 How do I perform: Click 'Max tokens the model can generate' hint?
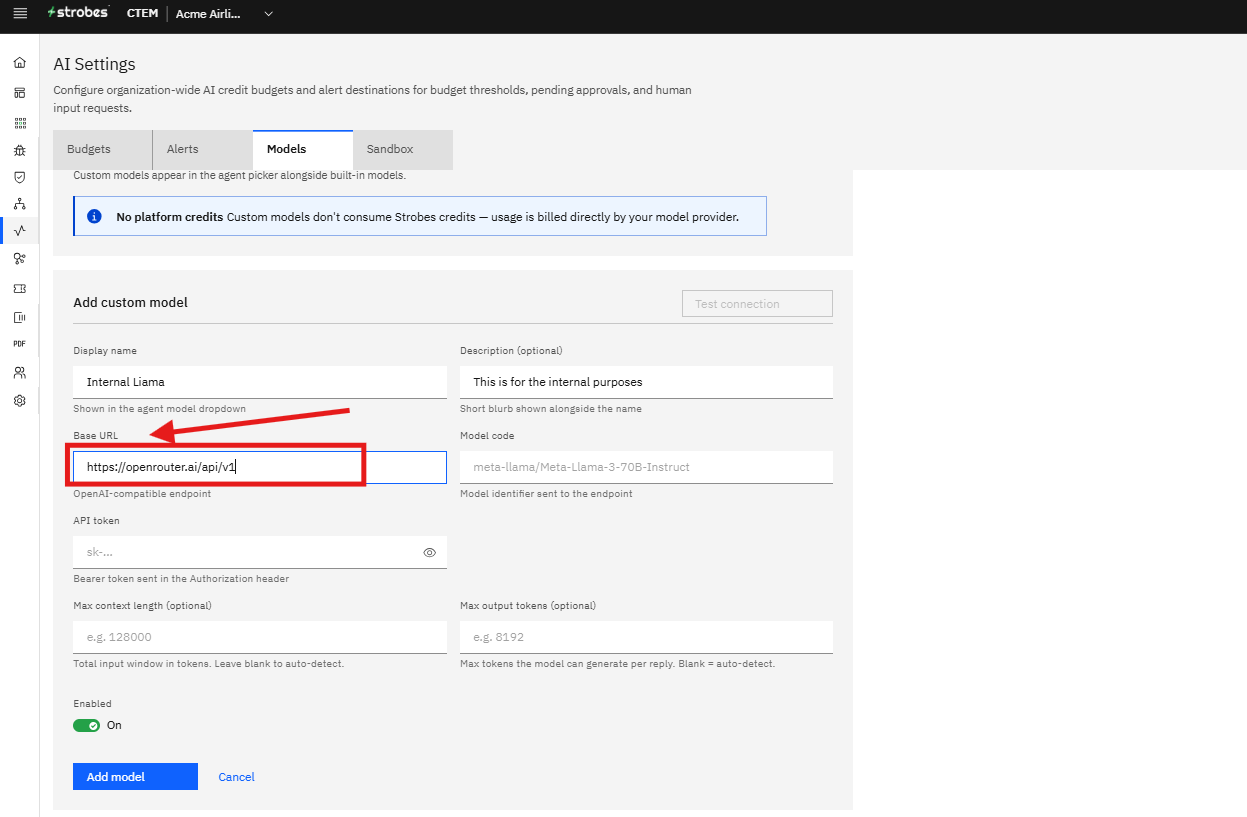click(x=617, y=664)
